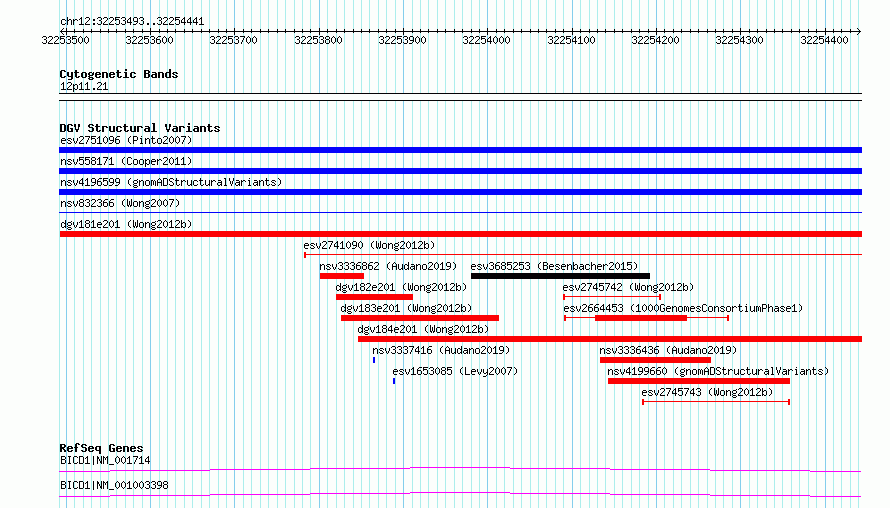Select the BICD1|NM_001003398 gene label
The width and height of the screenshot is (890, 508).
[x=114, y=485]
